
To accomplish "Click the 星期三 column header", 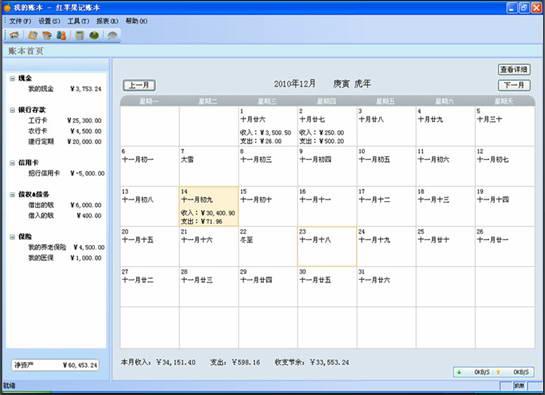I will click(x=268, y=101).
